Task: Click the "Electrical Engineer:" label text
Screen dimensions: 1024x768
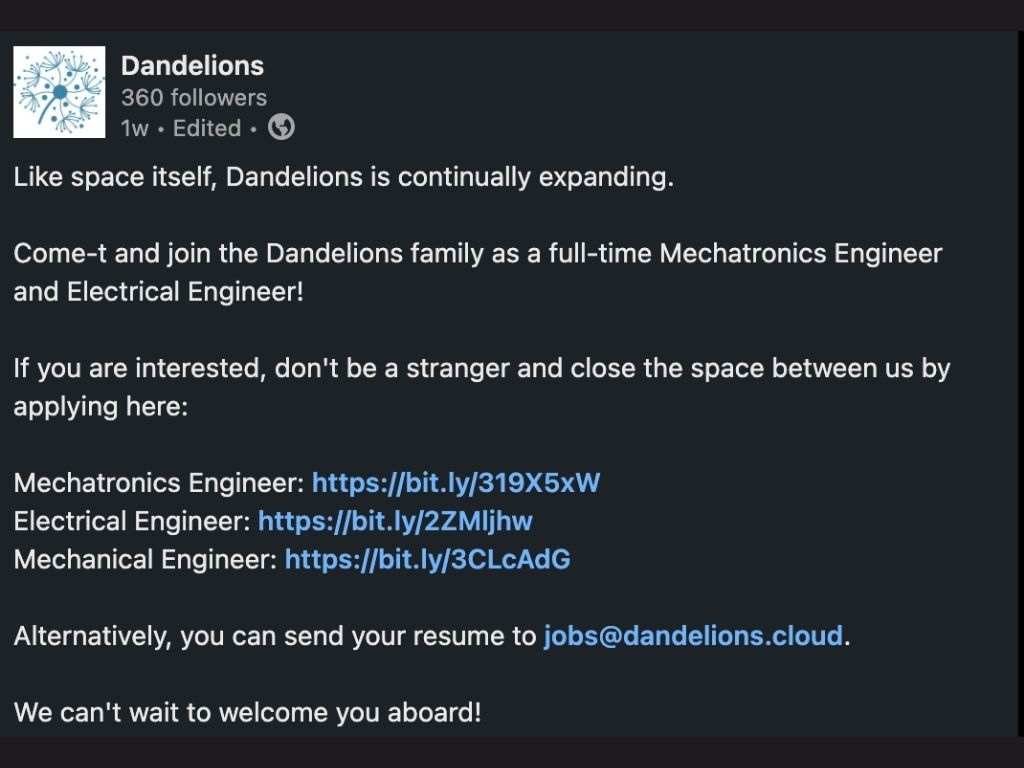Action: click(x=132, y=521)
